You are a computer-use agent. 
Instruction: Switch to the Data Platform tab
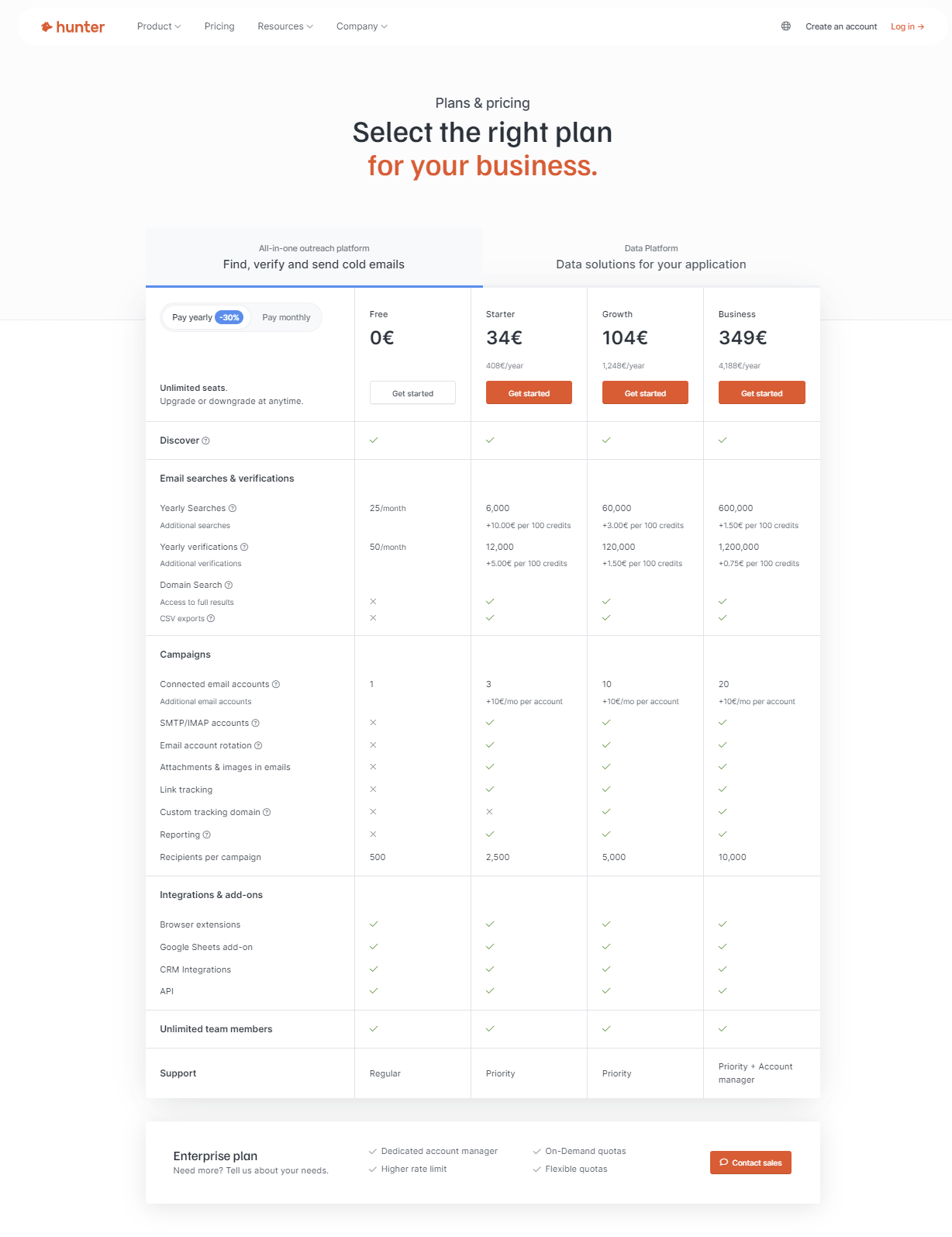651,257
